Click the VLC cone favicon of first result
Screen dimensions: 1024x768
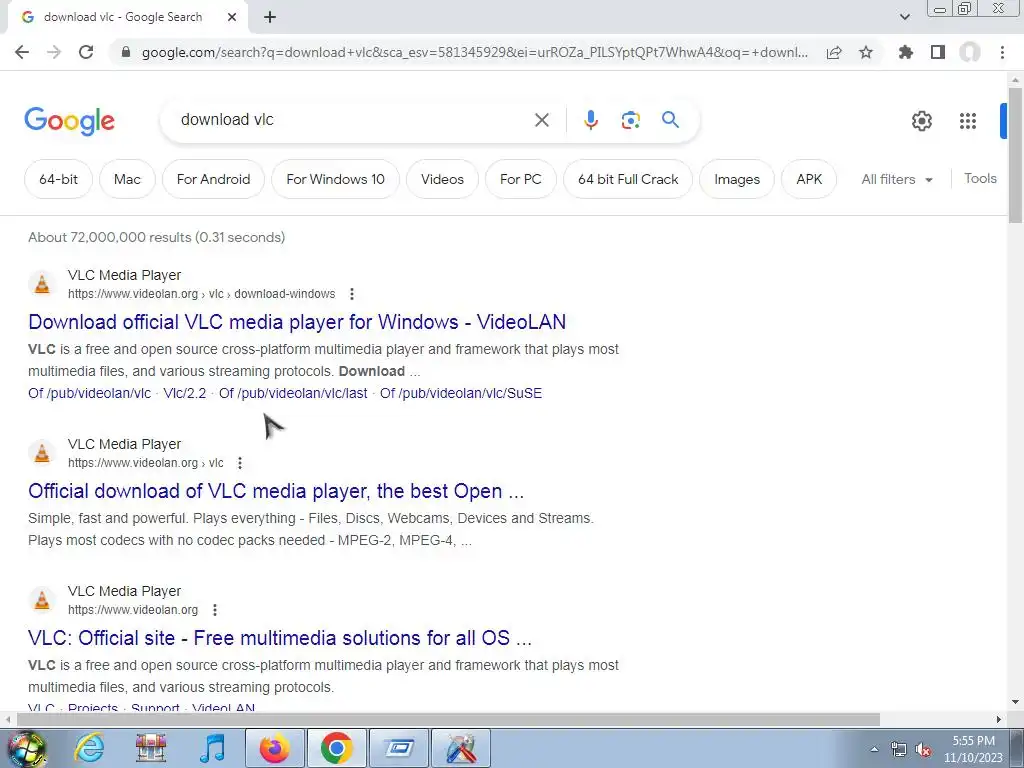coord(42,284)
